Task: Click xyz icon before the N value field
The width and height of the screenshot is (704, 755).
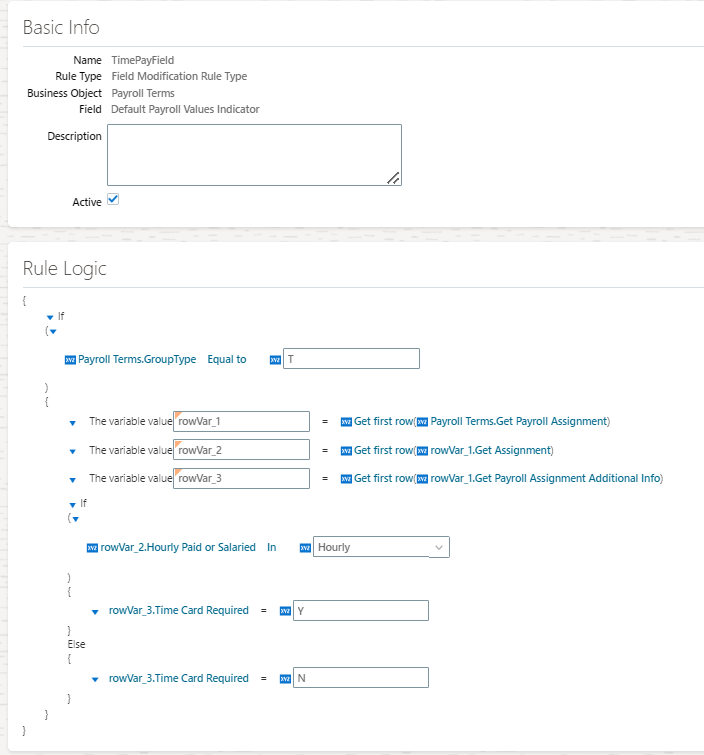Action: [x=286, y=679]
